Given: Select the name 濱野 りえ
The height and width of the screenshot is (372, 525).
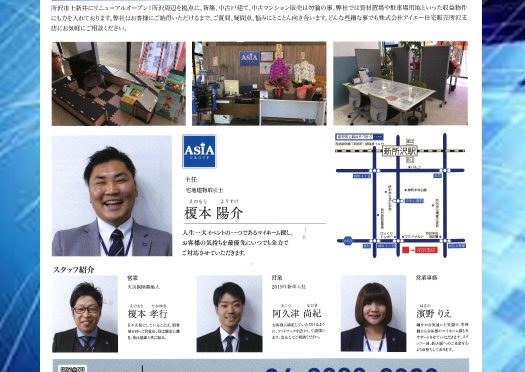Looking at the screenshot, I should point(434,314).
